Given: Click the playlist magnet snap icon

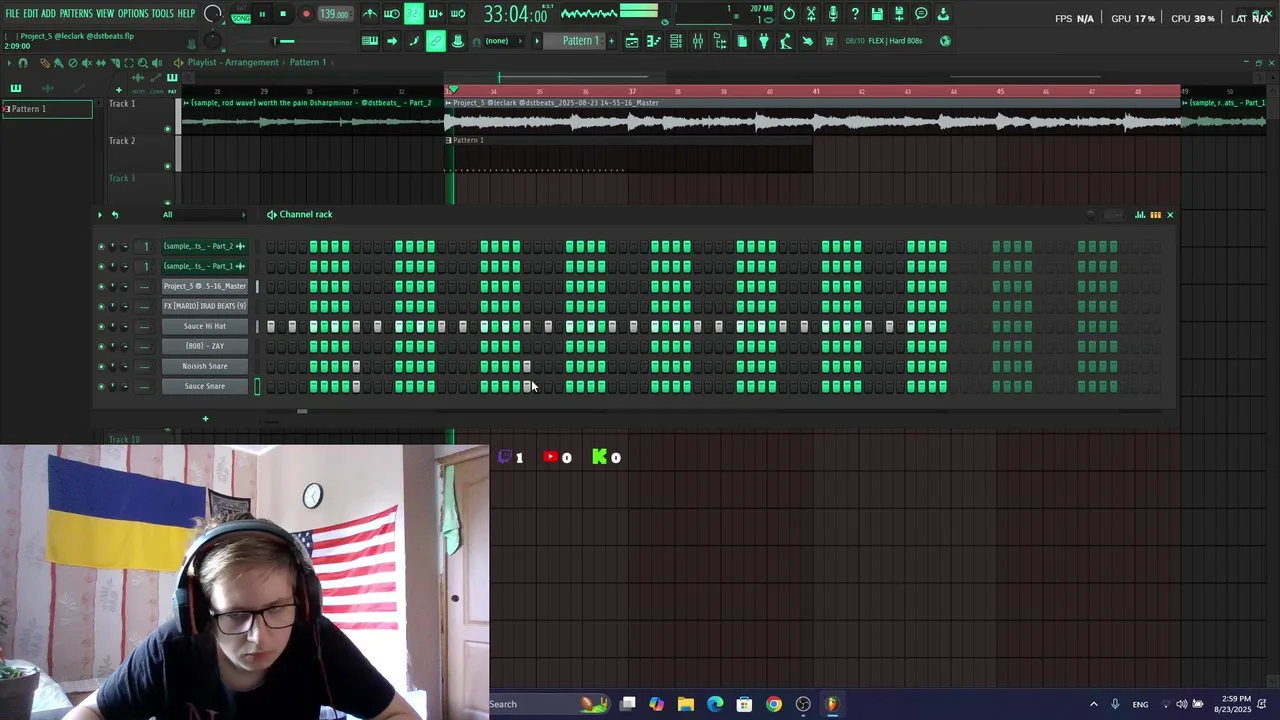Looking at the screenshot, I should tap(23, 62).
